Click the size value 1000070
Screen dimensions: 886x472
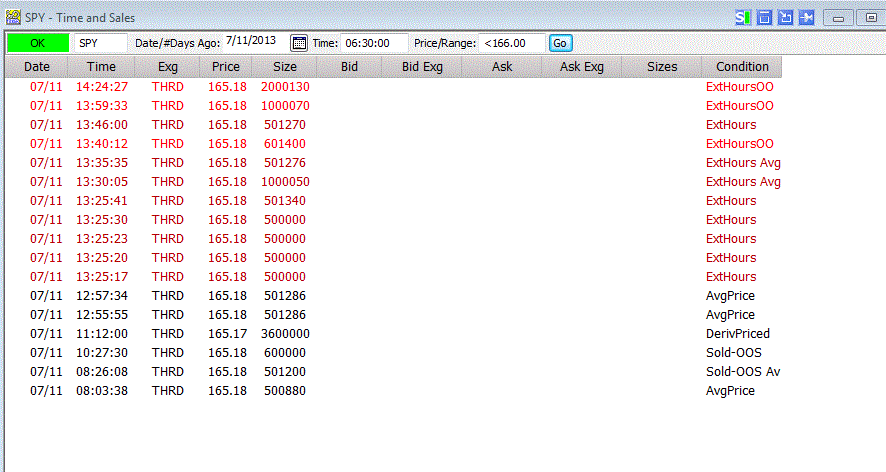285,106
